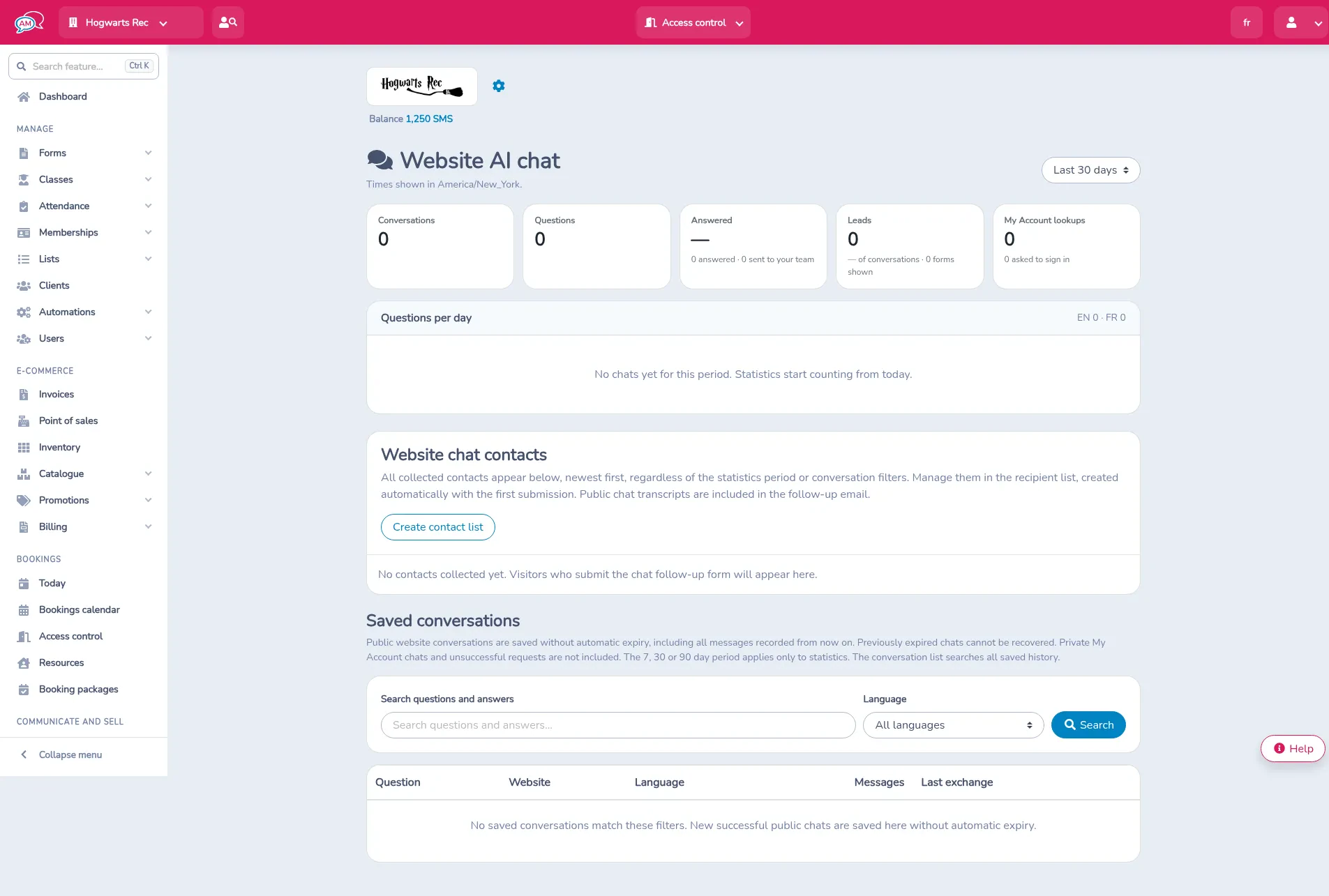Open the Access control header dropdown
Screen dimensions: 1329x896
[x=693, y=22]
